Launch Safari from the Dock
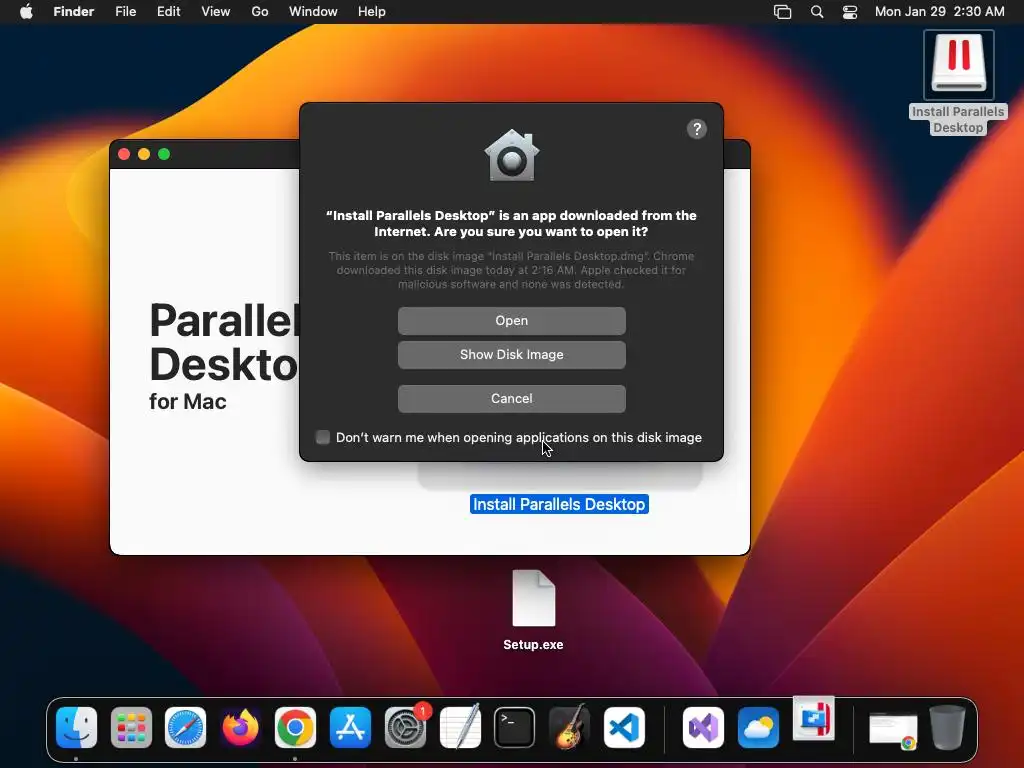1024x768 pixels. pos(185,728)
